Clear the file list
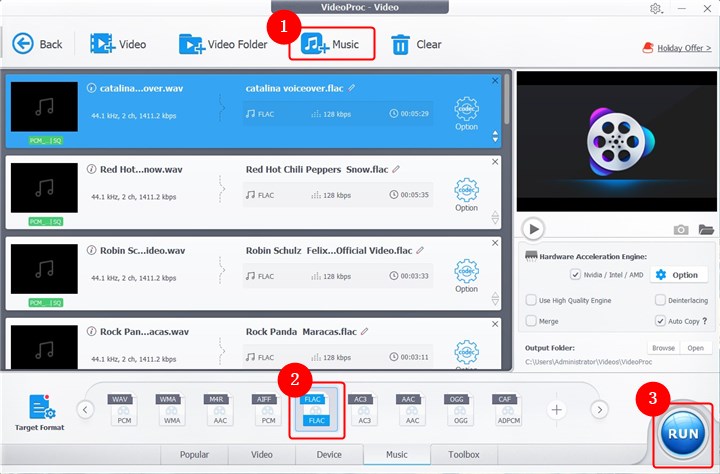Image resolution: width=720 pixels, height=474 pixels. coord(416,44)
